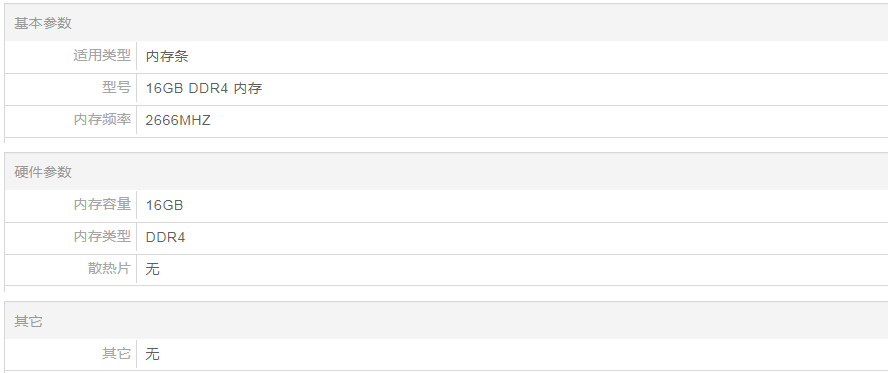Select the 内存频率 label
Viewport: 894px width, 373px height.
point(102,120)
